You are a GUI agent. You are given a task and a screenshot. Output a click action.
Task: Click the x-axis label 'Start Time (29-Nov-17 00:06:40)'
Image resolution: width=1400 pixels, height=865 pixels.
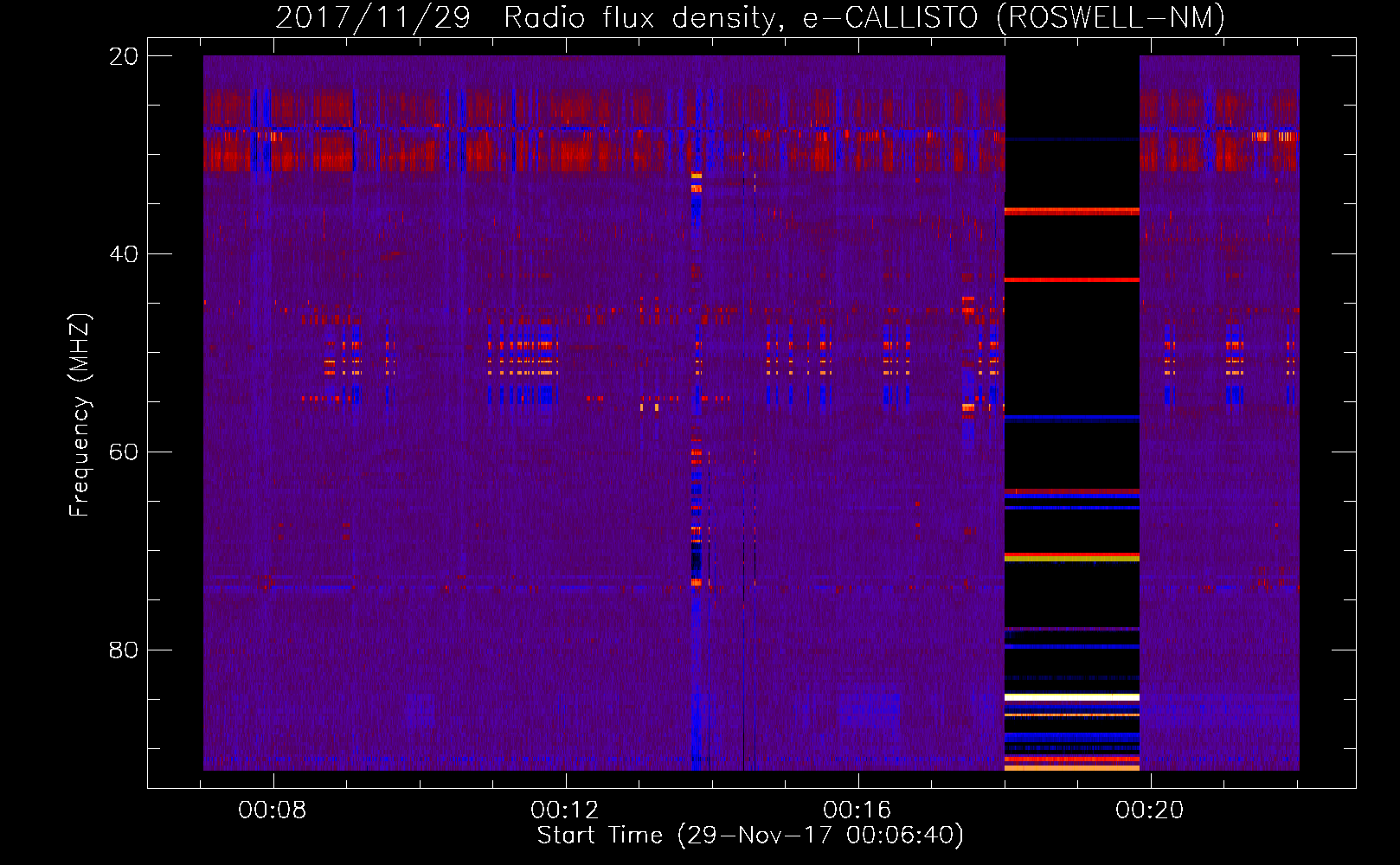click(x=750, y=836)
